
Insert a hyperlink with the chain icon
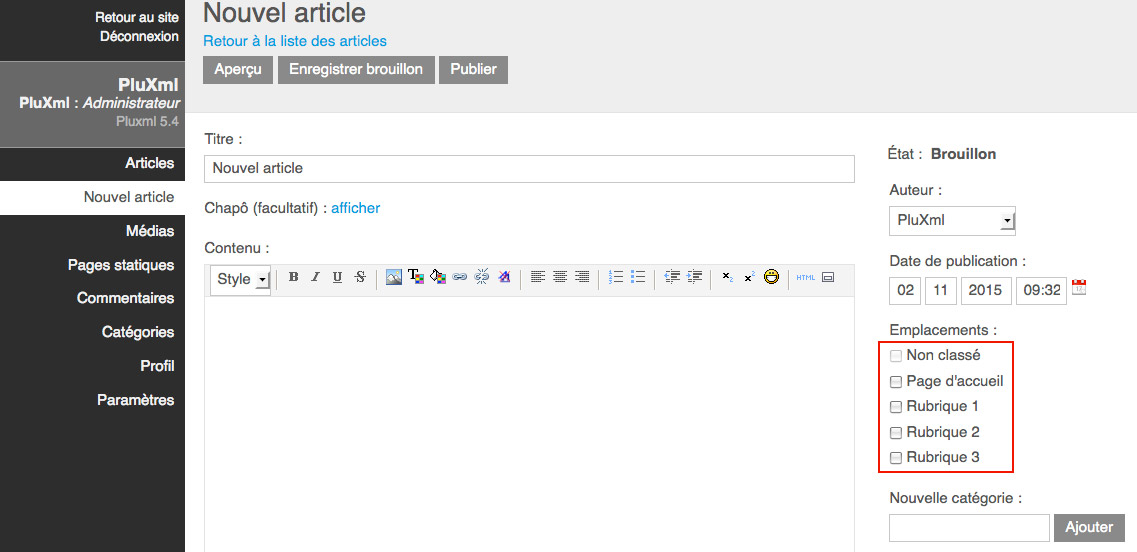(x=460, y=278)
